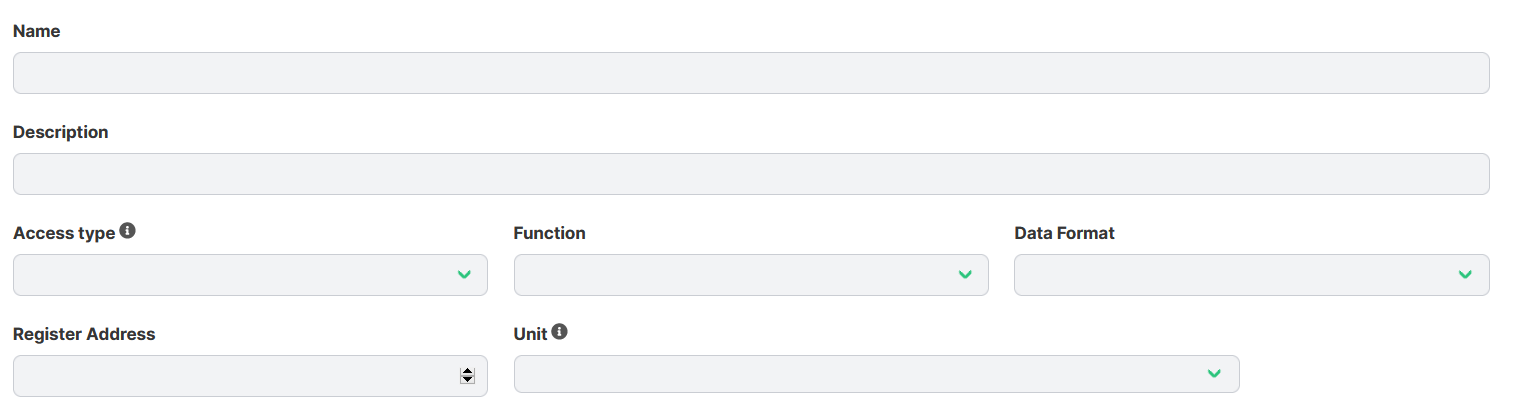Click the Register Address label text

[x=84, y=334]
